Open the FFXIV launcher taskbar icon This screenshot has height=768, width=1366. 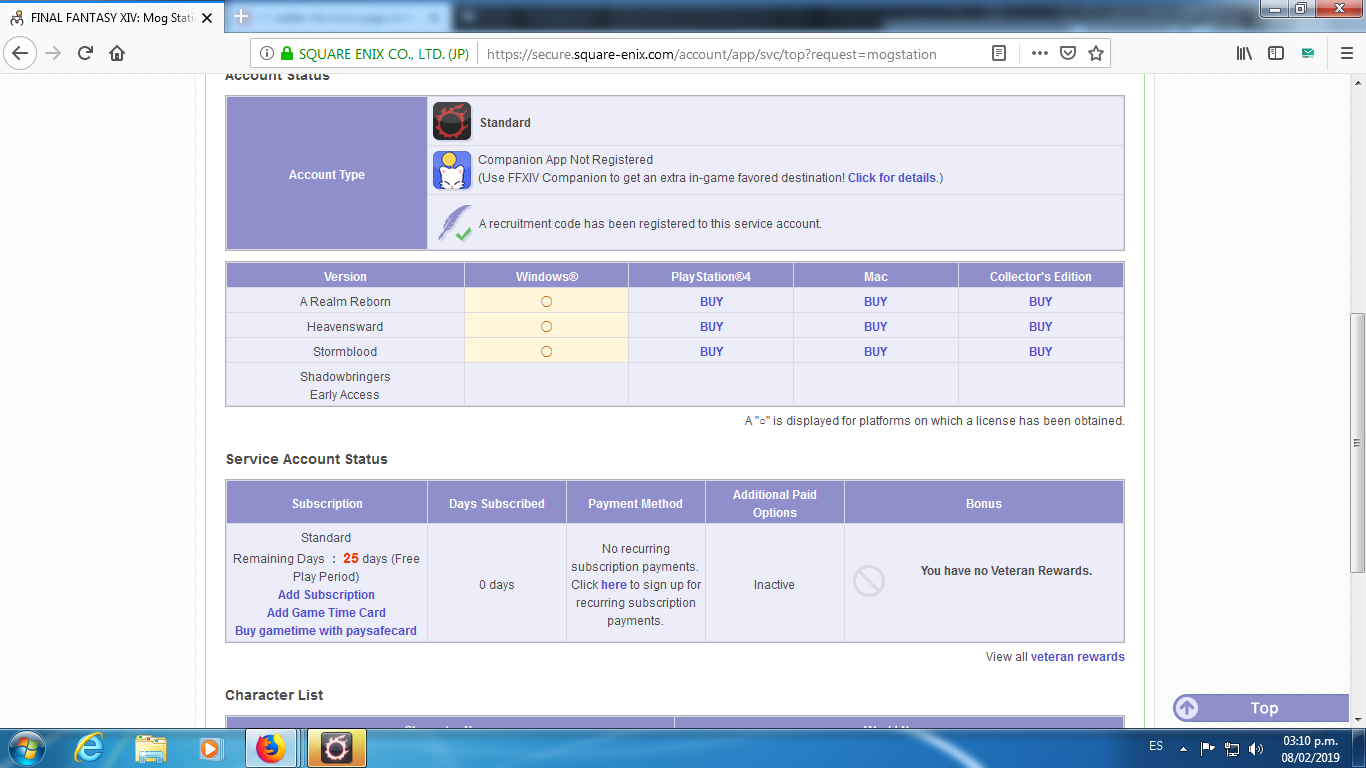pyautogui.click(x=335, y=748)
